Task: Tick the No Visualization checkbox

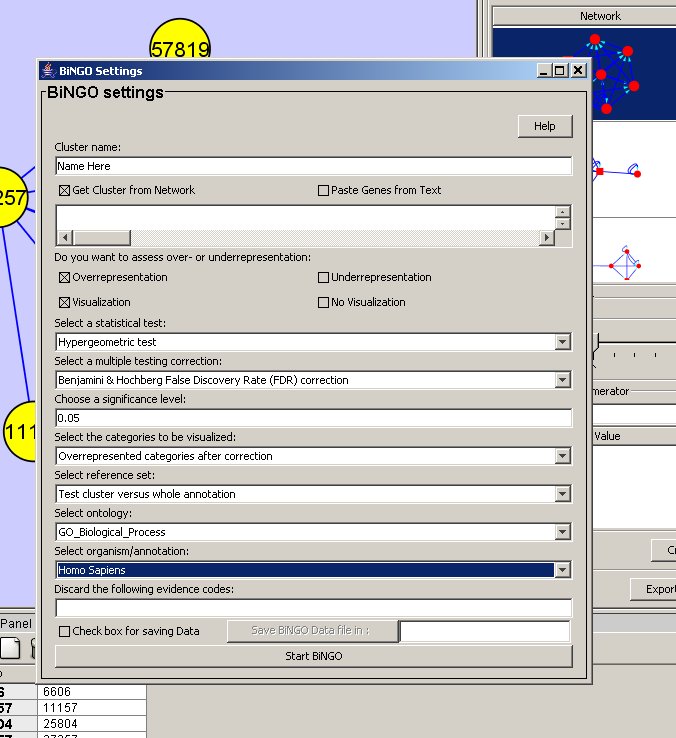Action: pos(323,302)
